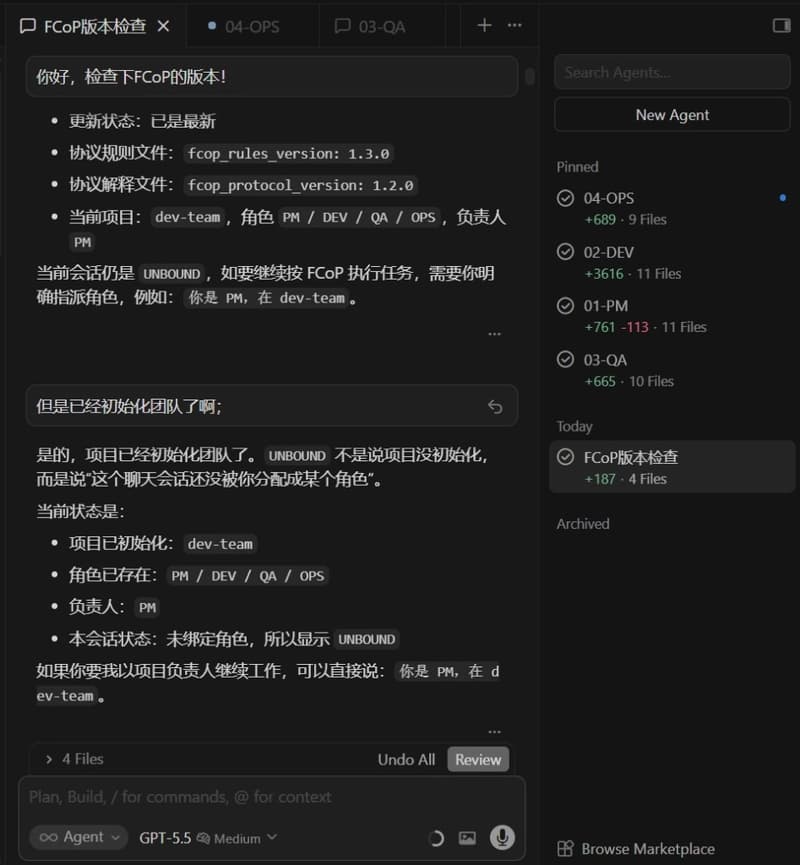Click the microphone voice input icon
Screen dimensions: 800x865
pyautogui.click(x=502, y=837)
